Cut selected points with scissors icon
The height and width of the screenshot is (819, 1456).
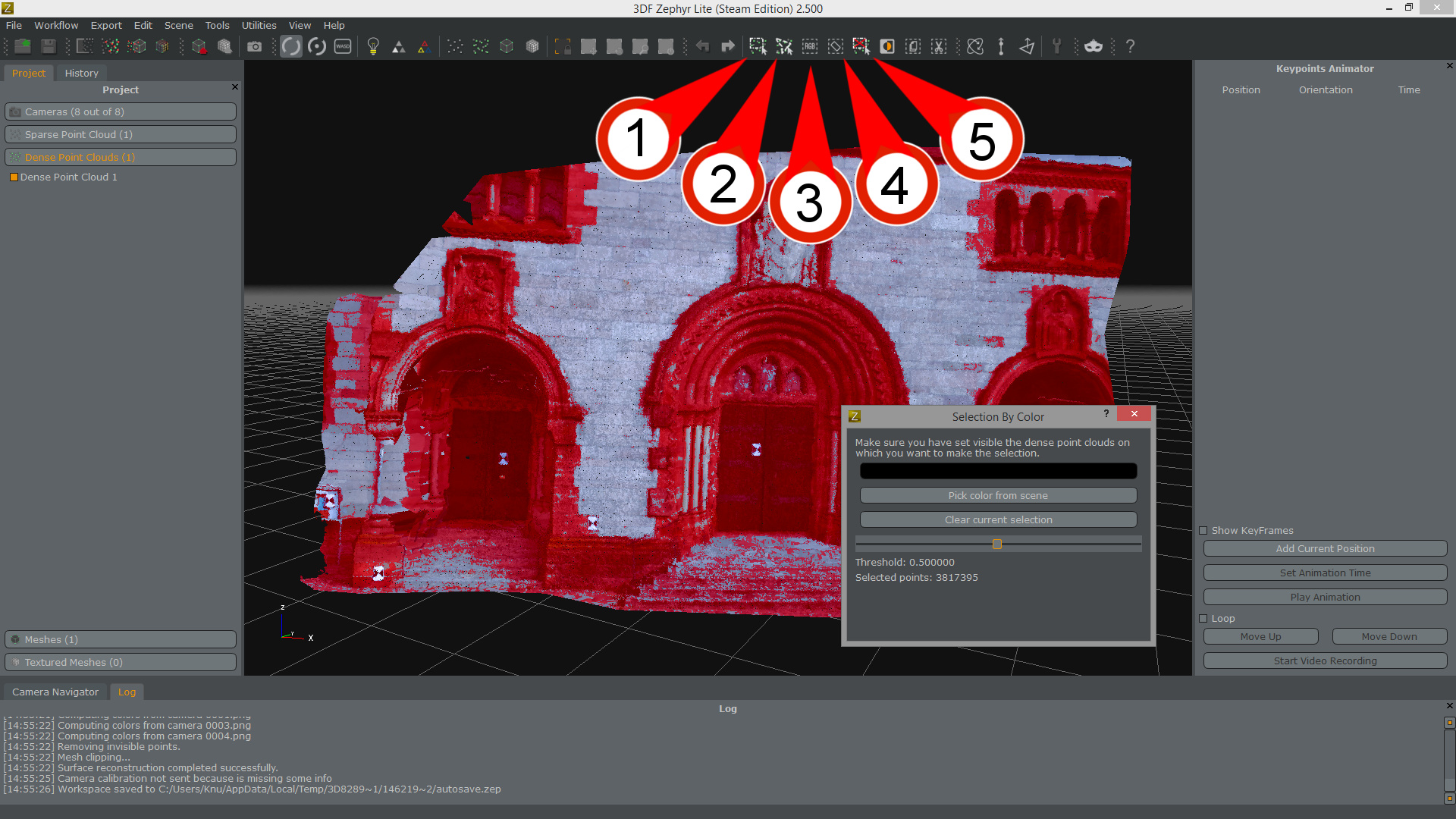(x=939, y=46)
